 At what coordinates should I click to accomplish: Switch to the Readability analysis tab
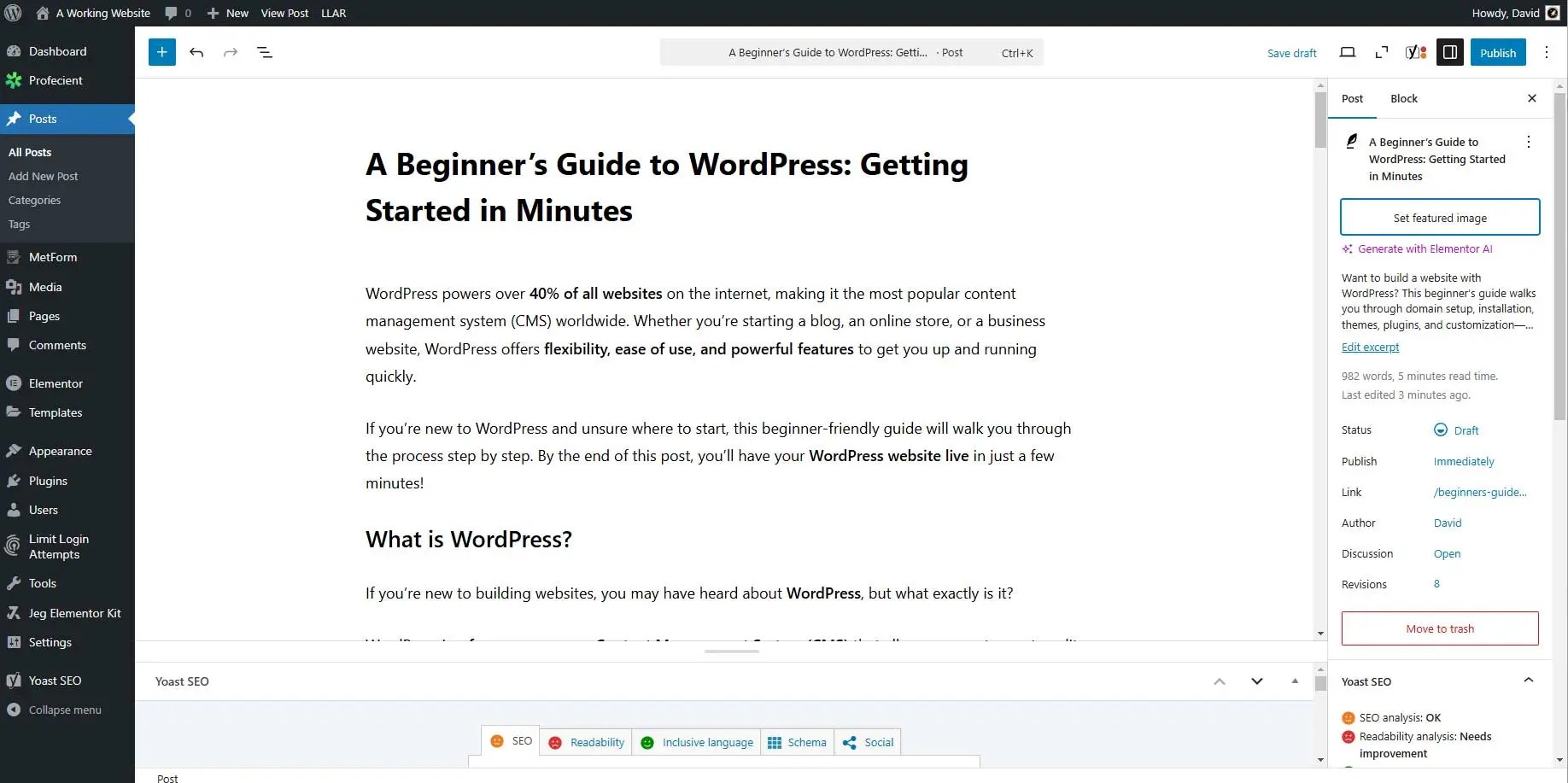(586, 741)
